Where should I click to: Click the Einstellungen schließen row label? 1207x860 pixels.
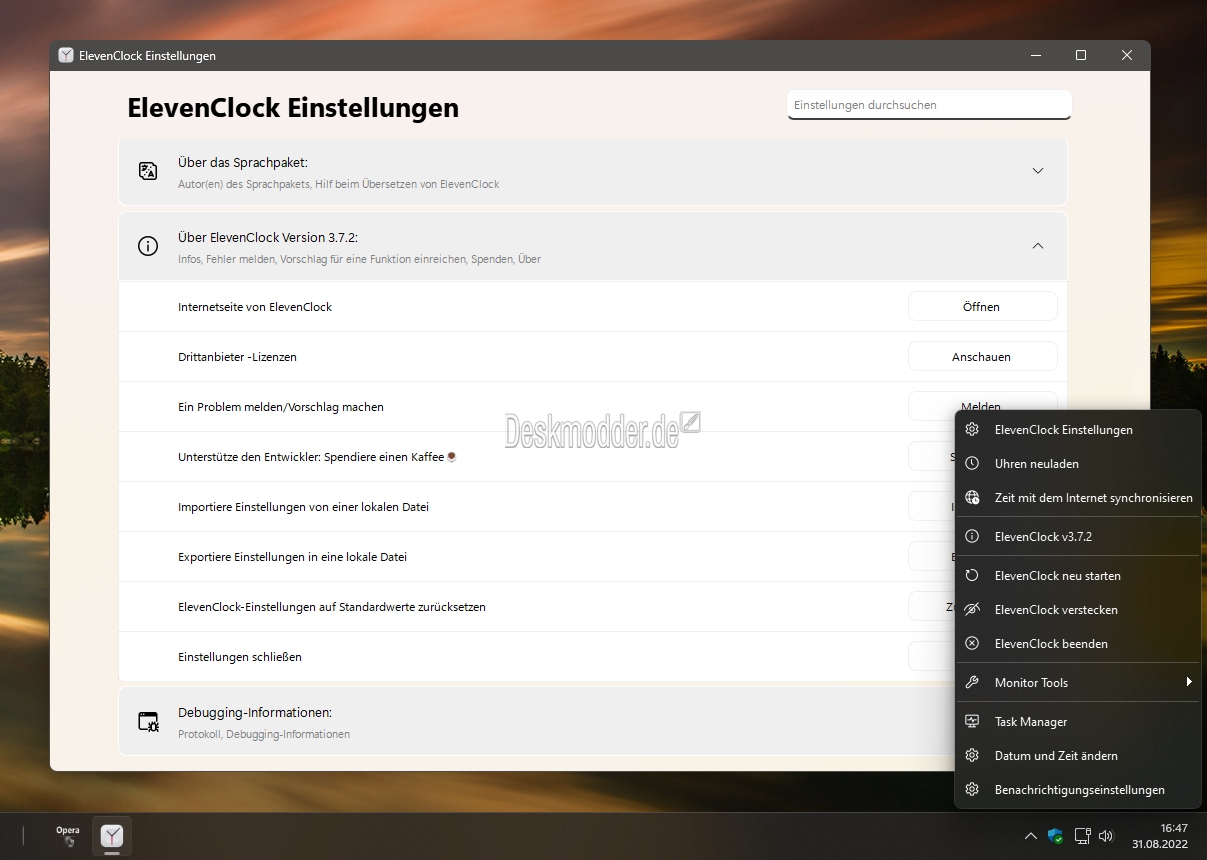click(x=240, y=657)
